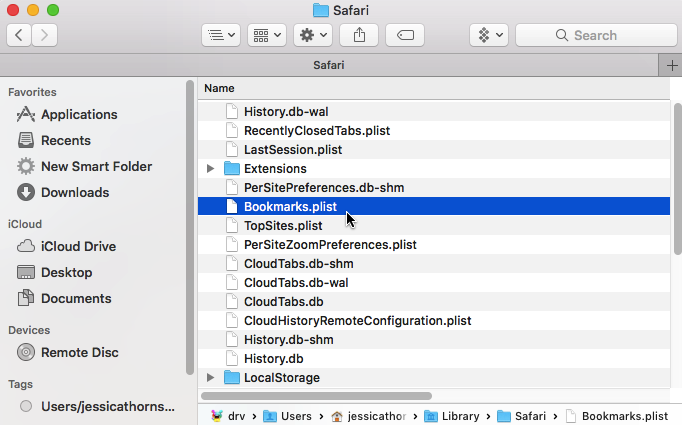The width and height of the screenshot is (682, 425).
Task: Select the History.db file
Action: [x=434, y=359]
